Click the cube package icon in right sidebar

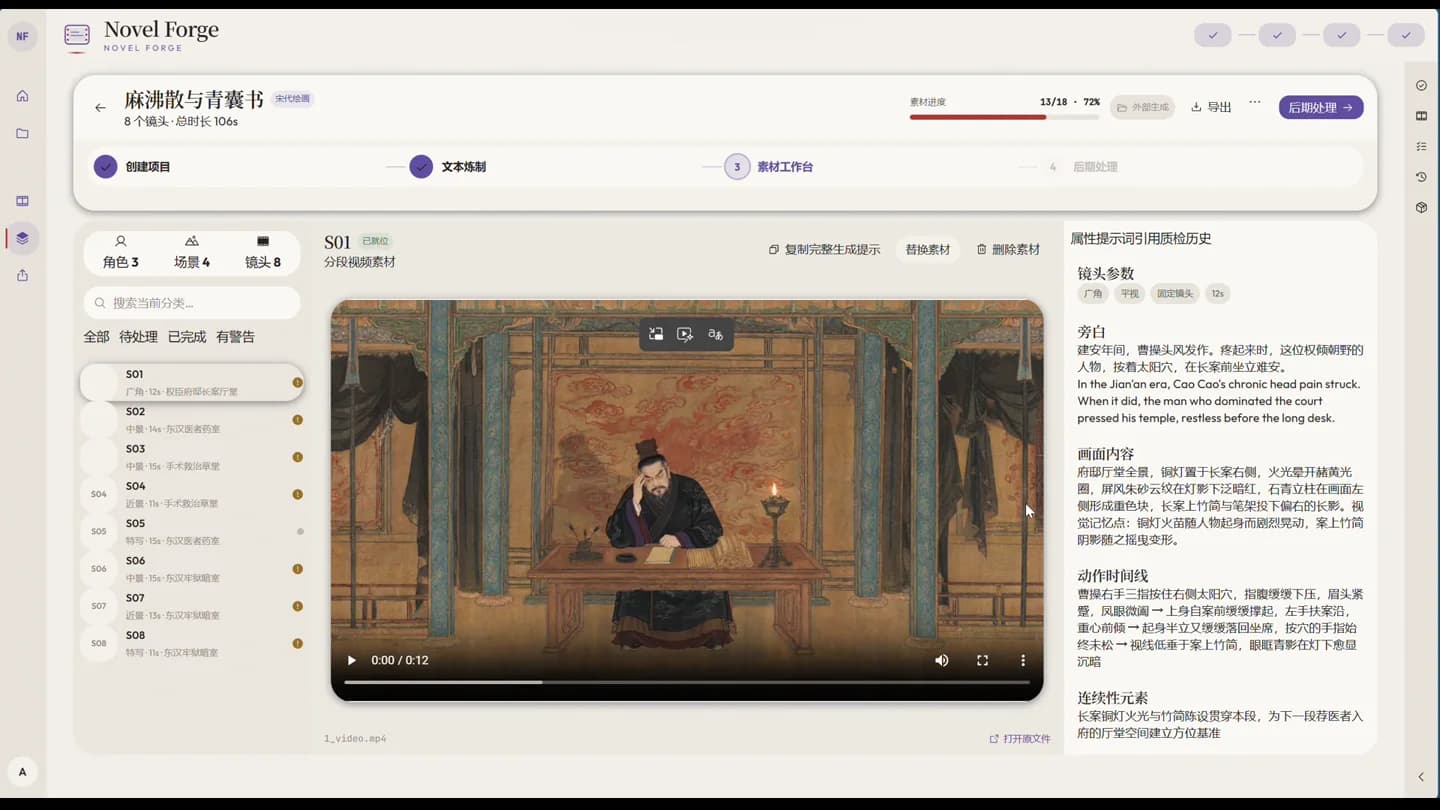click(x=1421, y=207)
